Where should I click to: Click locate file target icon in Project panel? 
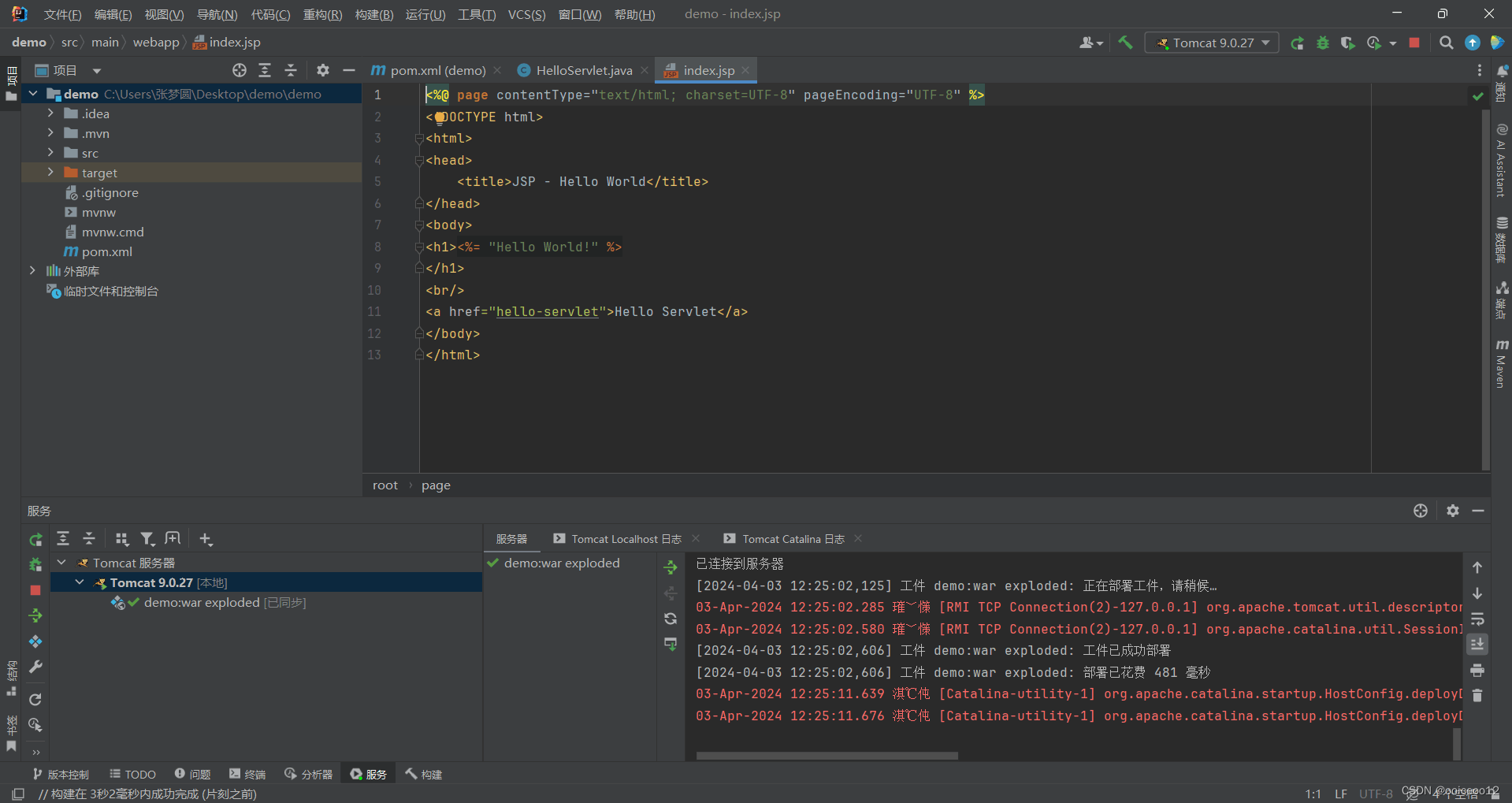click(x=240, y=70)
